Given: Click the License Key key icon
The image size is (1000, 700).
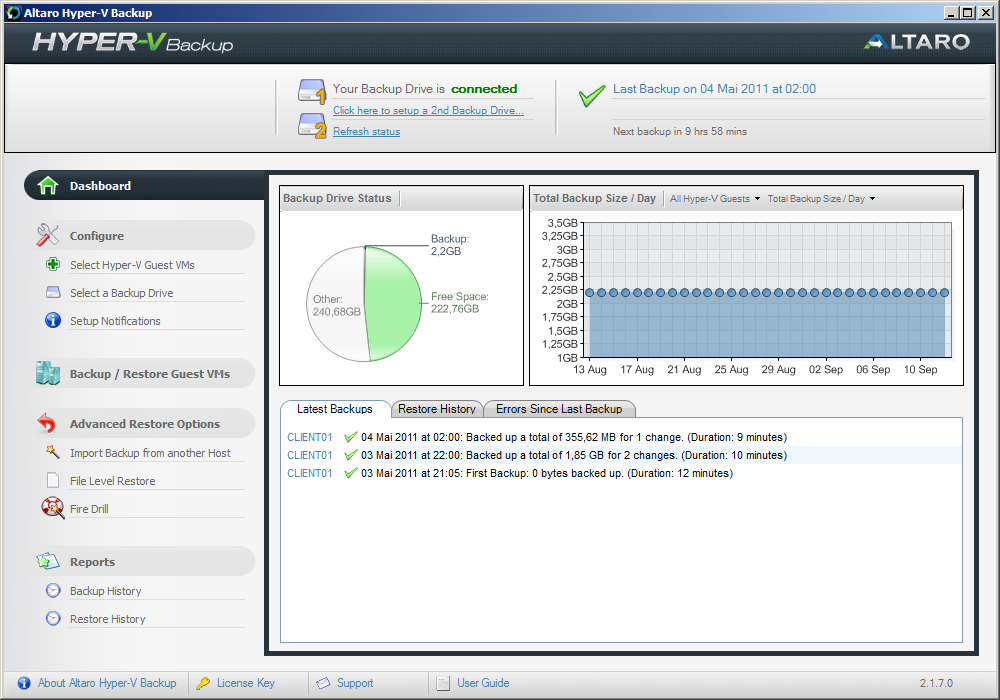Looking at the screenshot, I should (203, 683).
